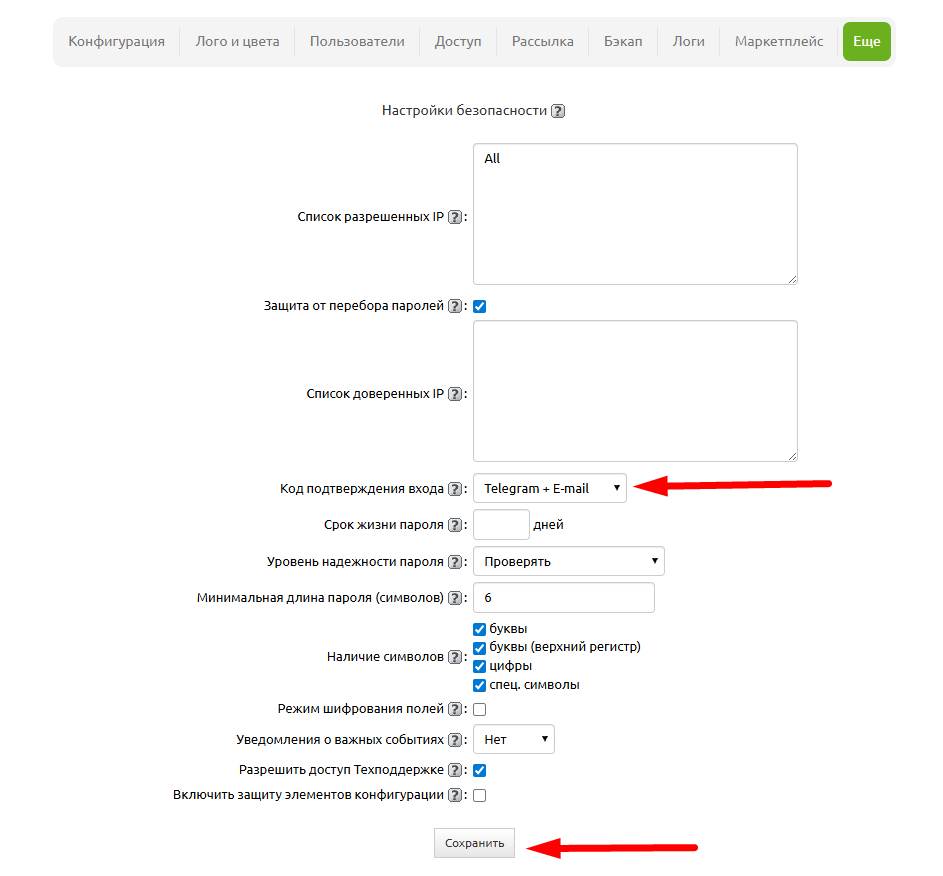Enable Режим шифрования полей checkbox

coord(480,709)
